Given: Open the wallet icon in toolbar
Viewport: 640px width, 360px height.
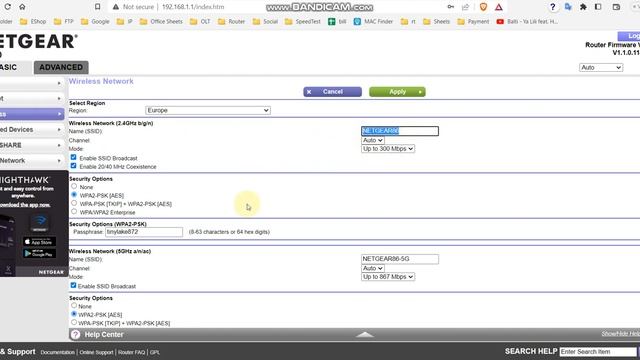Looking at the screenshot, I should 616,7.
